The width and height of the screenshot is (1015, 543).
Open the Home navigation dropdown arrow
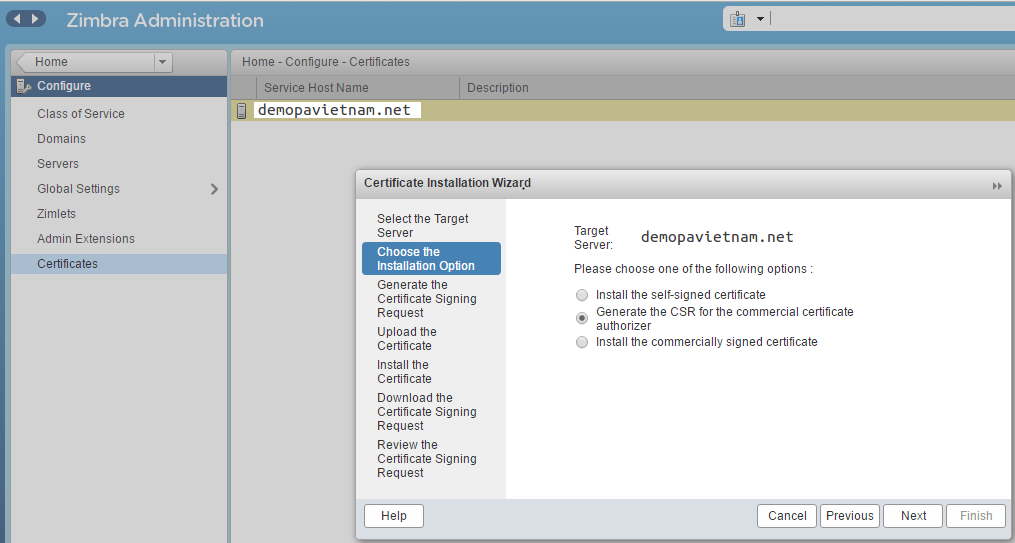point(162,62)
